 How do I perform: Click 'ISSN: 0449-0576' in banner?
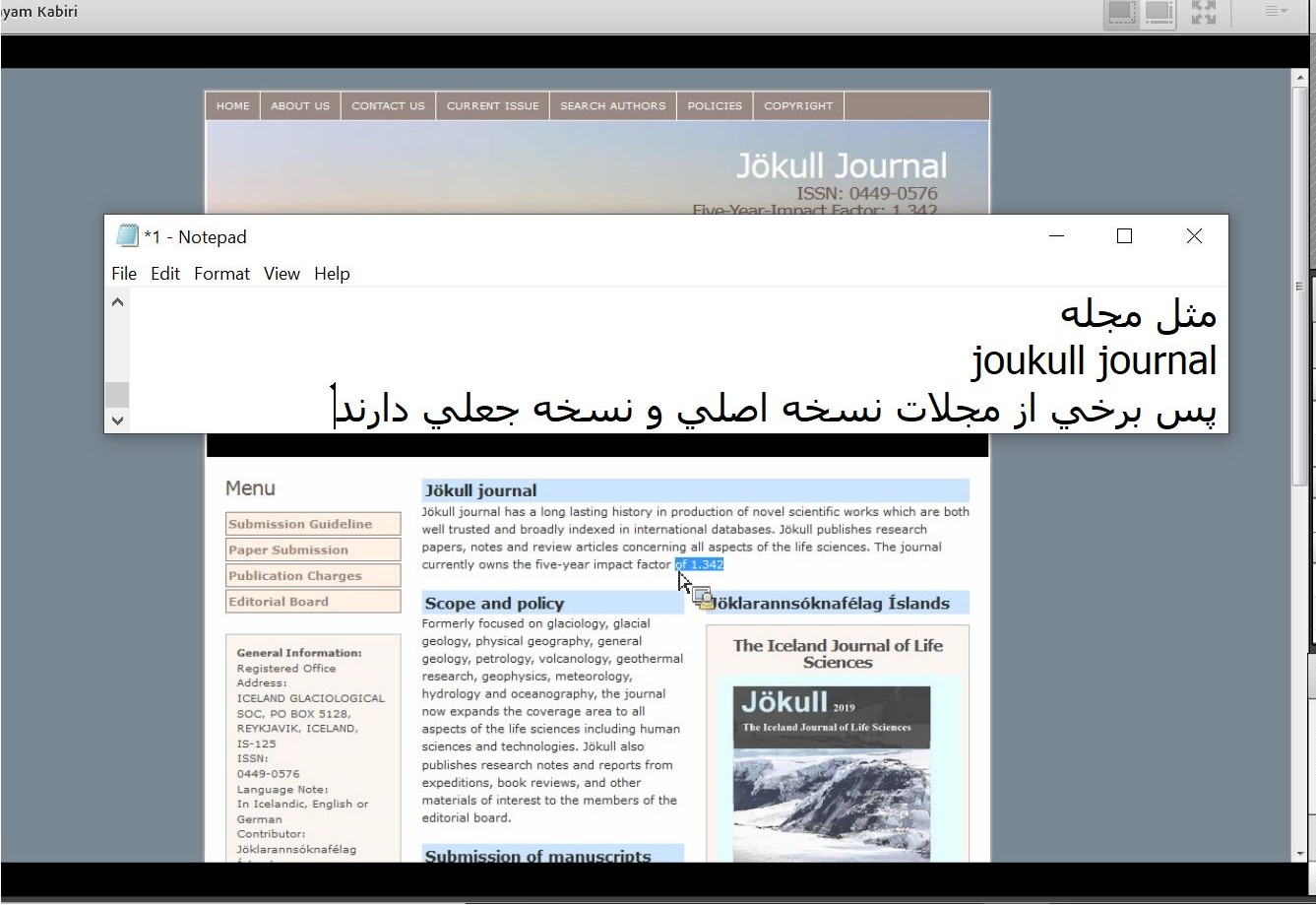(x=867, y=193)
